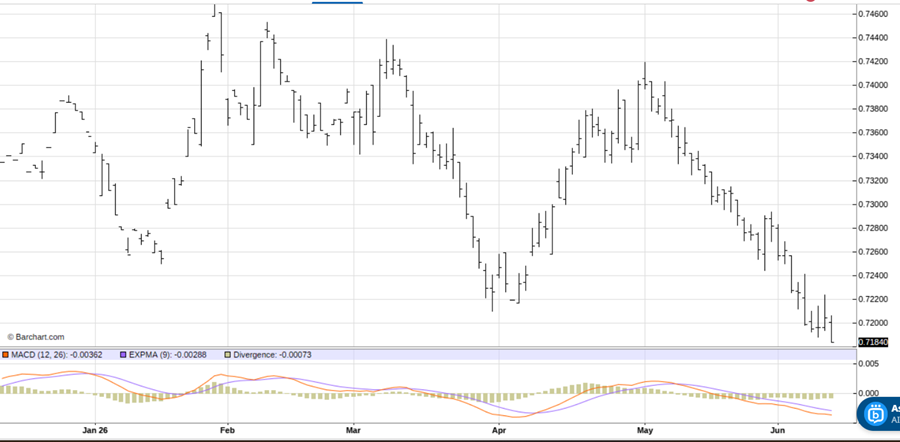Image resolution: width=900 pixels, height=442 pixels.
Task: Click the purple EXPMA color swatch
Action: pos(123,355)
